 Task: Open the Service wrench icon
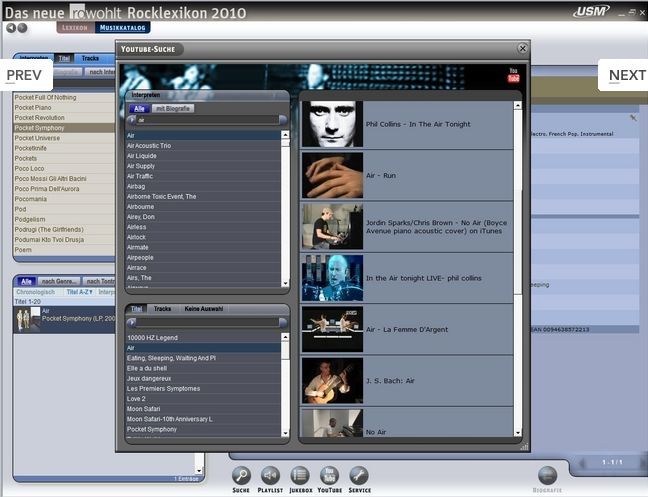[359, 476]
